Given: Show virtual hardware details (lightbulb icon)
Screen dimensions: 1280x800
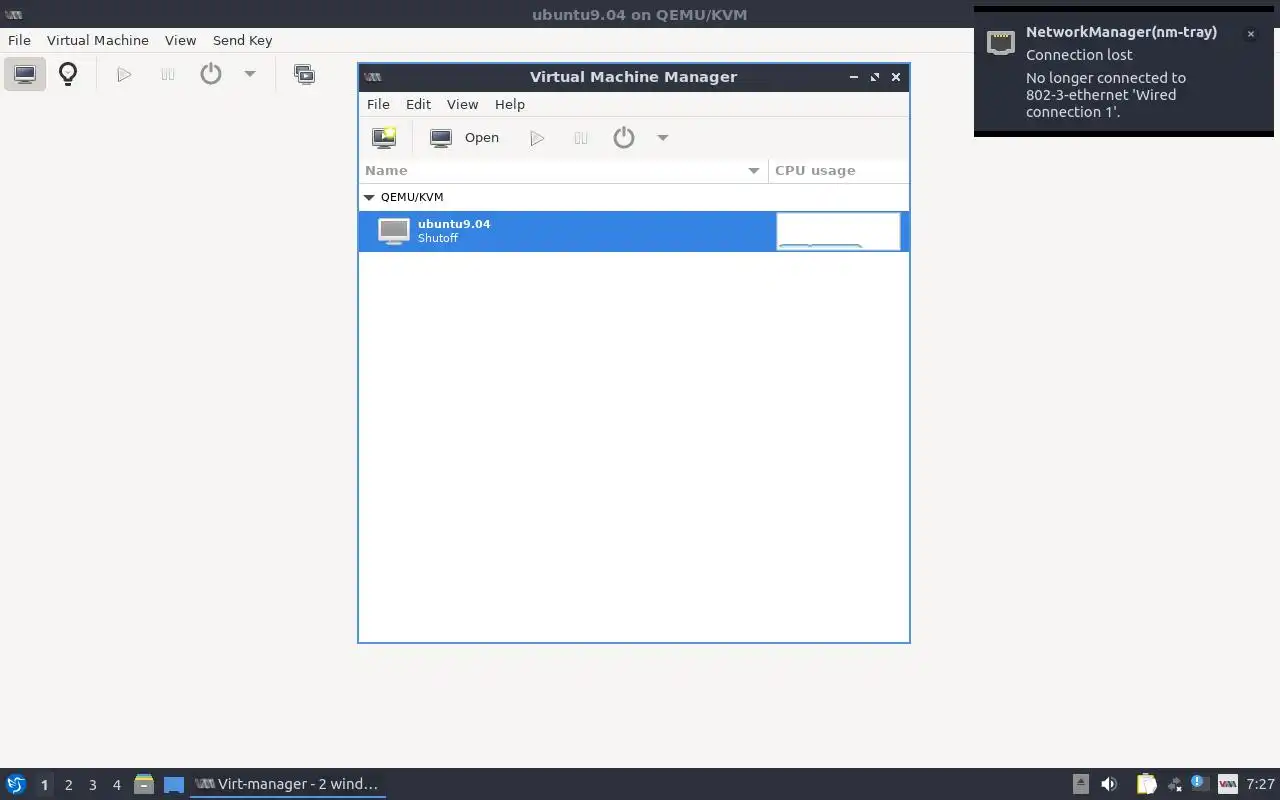Looking at the screenshot, I should click(68, 74).
